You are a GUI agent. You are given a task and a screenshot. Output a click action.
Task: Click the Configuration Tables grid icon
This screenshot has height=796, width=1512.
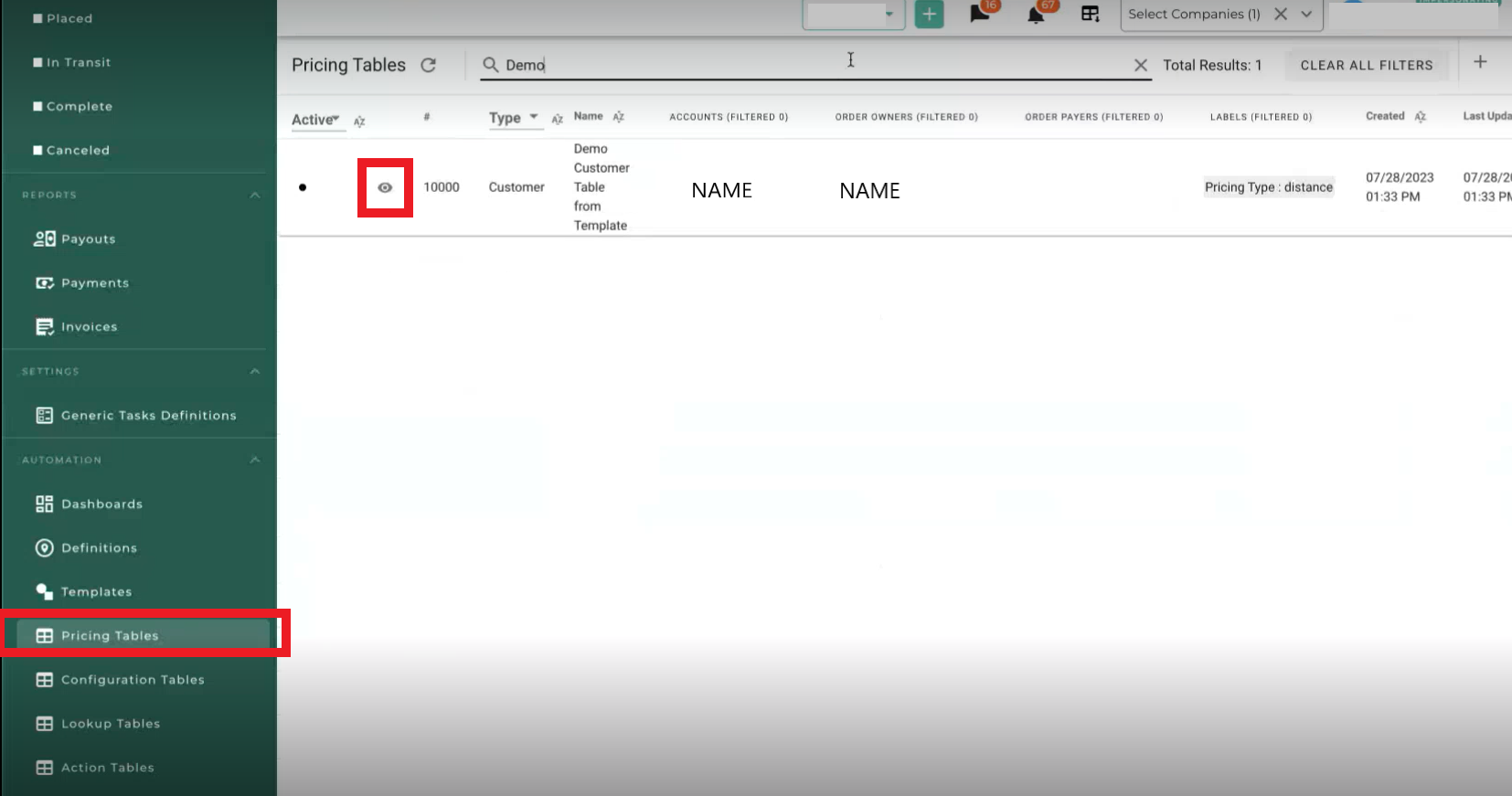pos(44,679)
